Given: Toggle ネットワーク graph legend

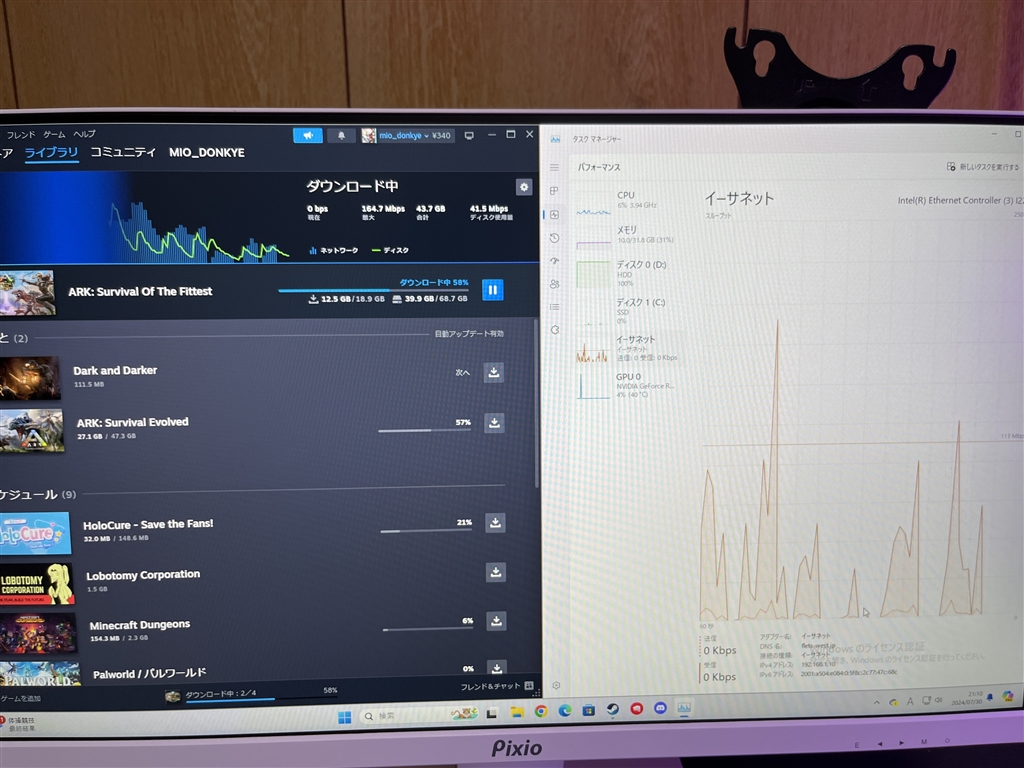Looking at the screenshot, I should pos(334,250).
